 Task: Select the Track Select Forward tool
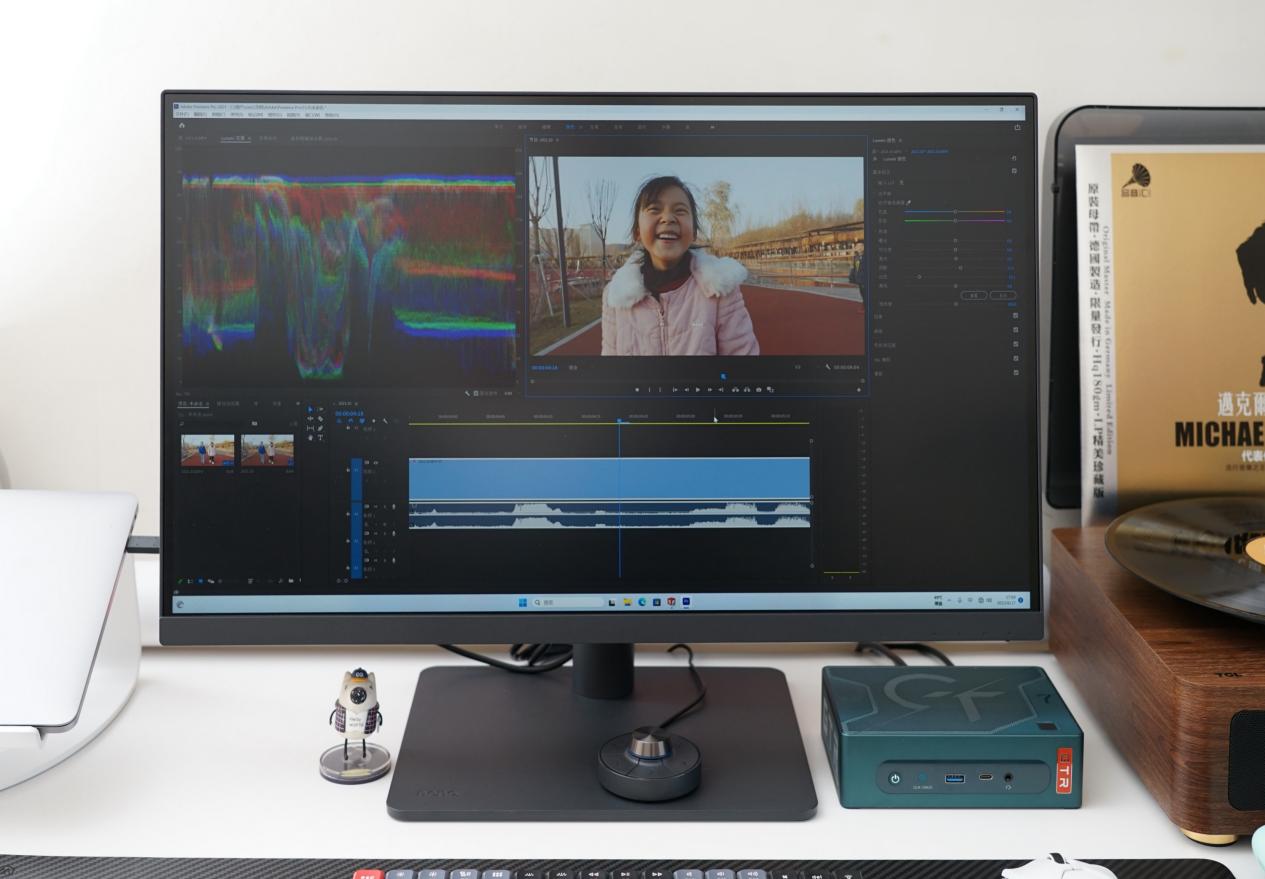point(321,409)
